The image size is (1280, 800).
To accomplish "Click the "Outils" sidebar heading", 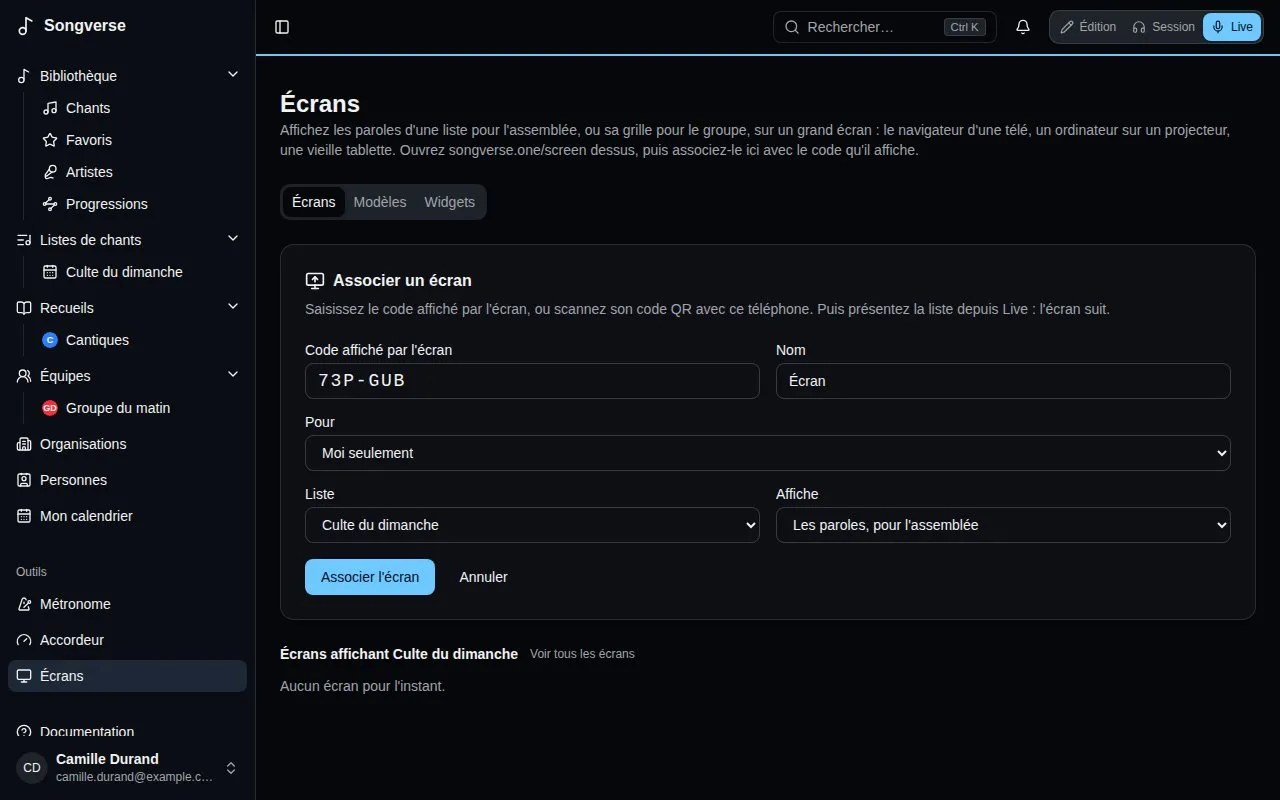I will point(31,572).
